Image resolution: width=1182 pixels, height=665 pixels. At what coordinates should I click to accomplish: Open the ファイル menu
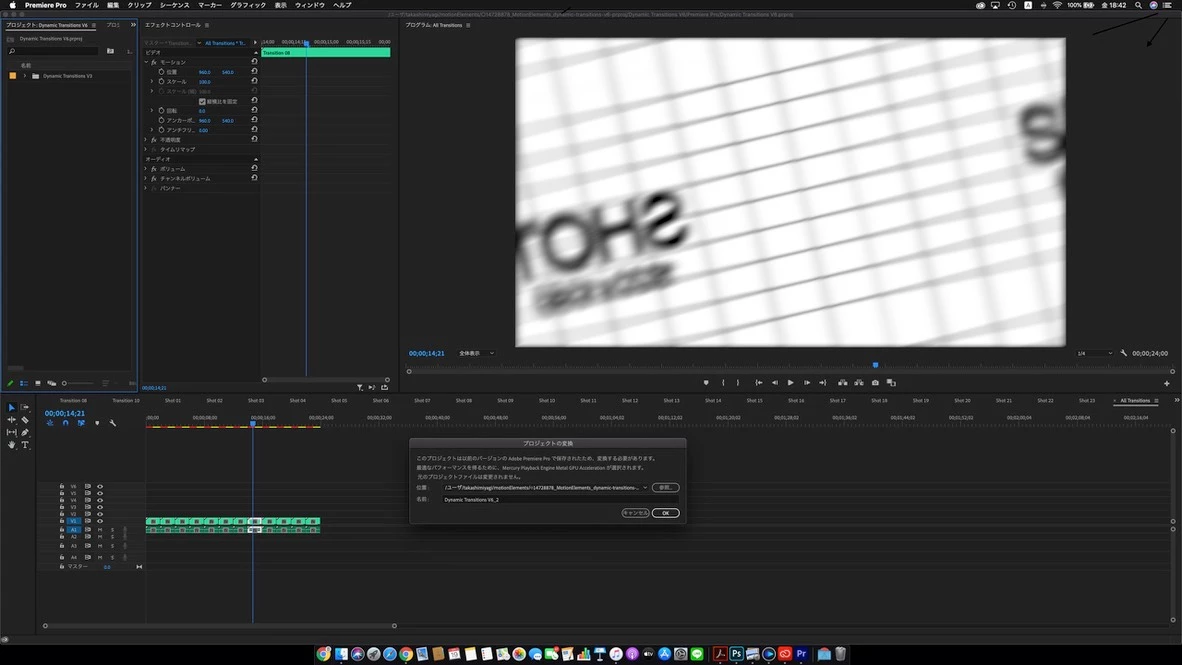87,5
